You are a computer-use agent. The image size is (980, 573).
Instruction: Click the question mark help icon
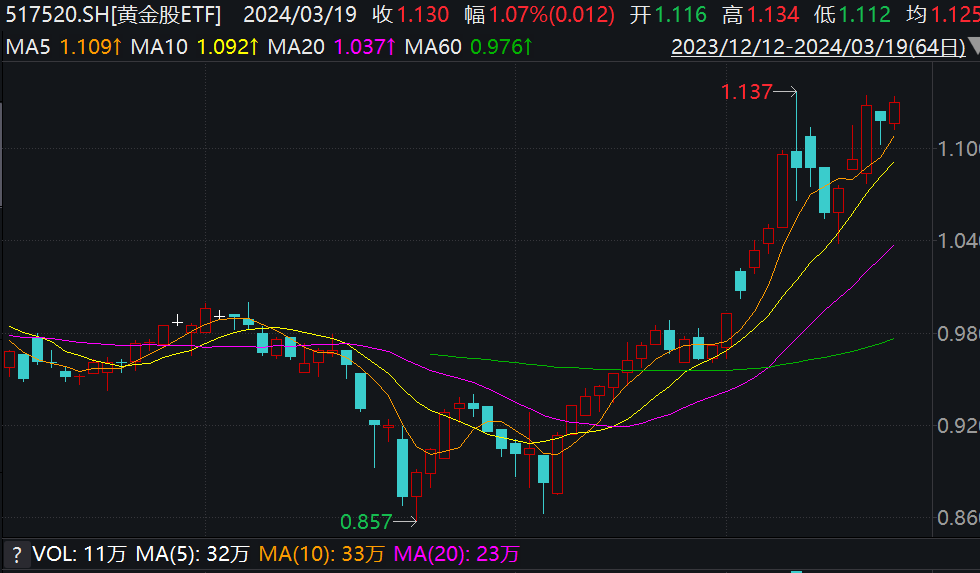click(x=16, y=554)
